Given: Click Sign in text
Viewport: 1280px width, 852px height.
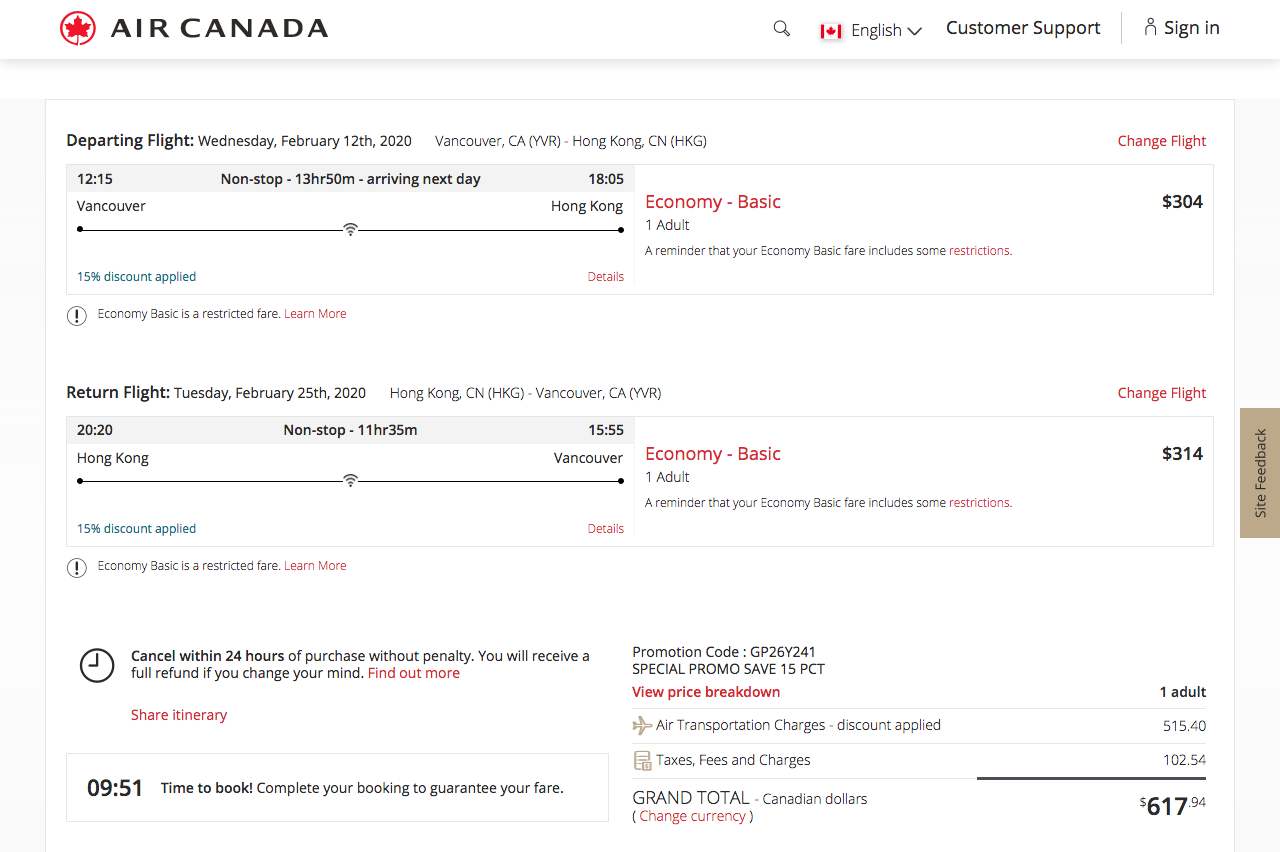Looking at the screenshot, I should 1192,28.
